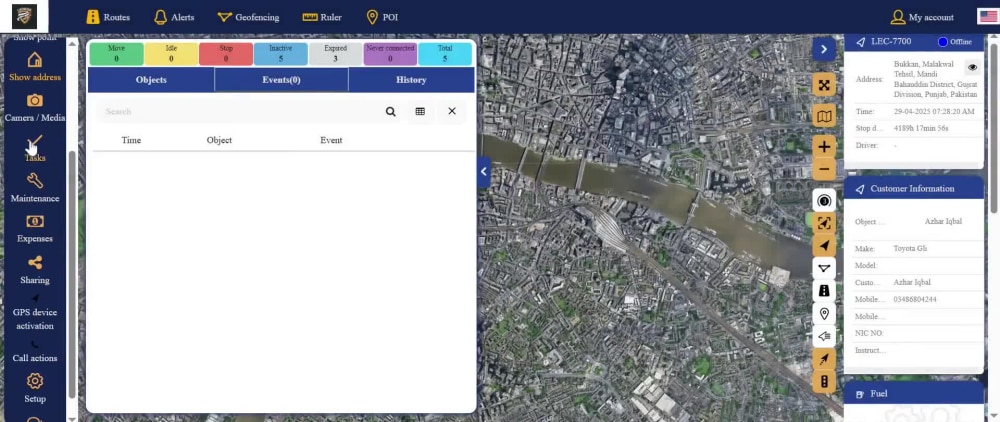Screen dimensions: 1000x422
Task: Toggle POI pin map button
Action: click(824, 313)
